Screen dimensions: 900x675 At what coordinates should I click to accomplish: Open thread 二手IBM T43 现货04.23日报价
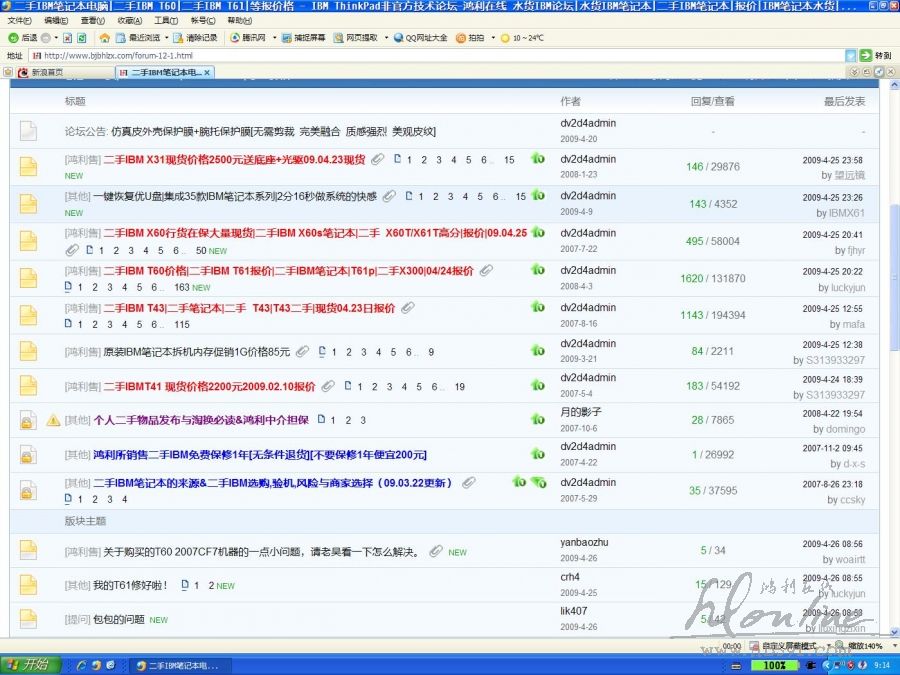[x=229, y=308]
